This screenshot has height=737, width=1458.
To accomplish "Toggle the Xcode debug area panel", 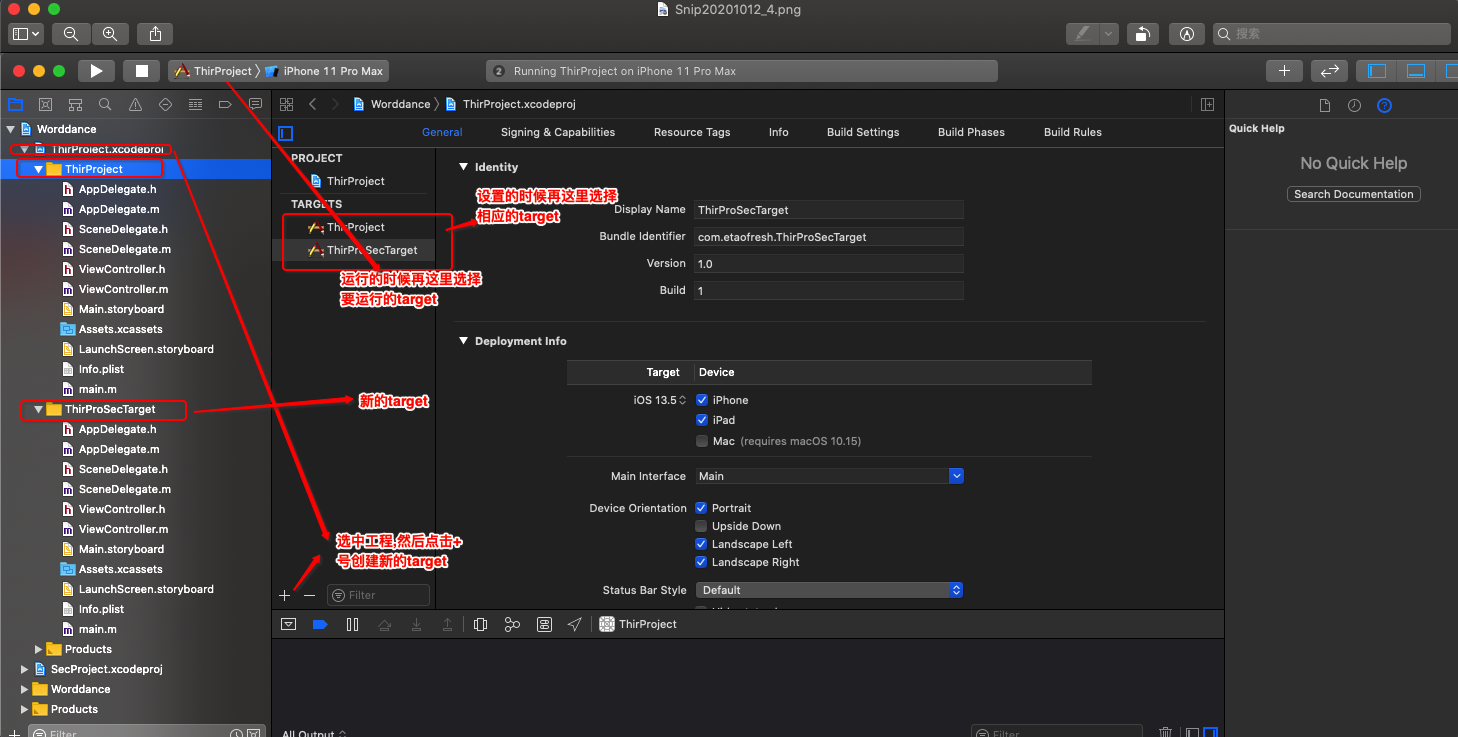I will click(1416, 71).
